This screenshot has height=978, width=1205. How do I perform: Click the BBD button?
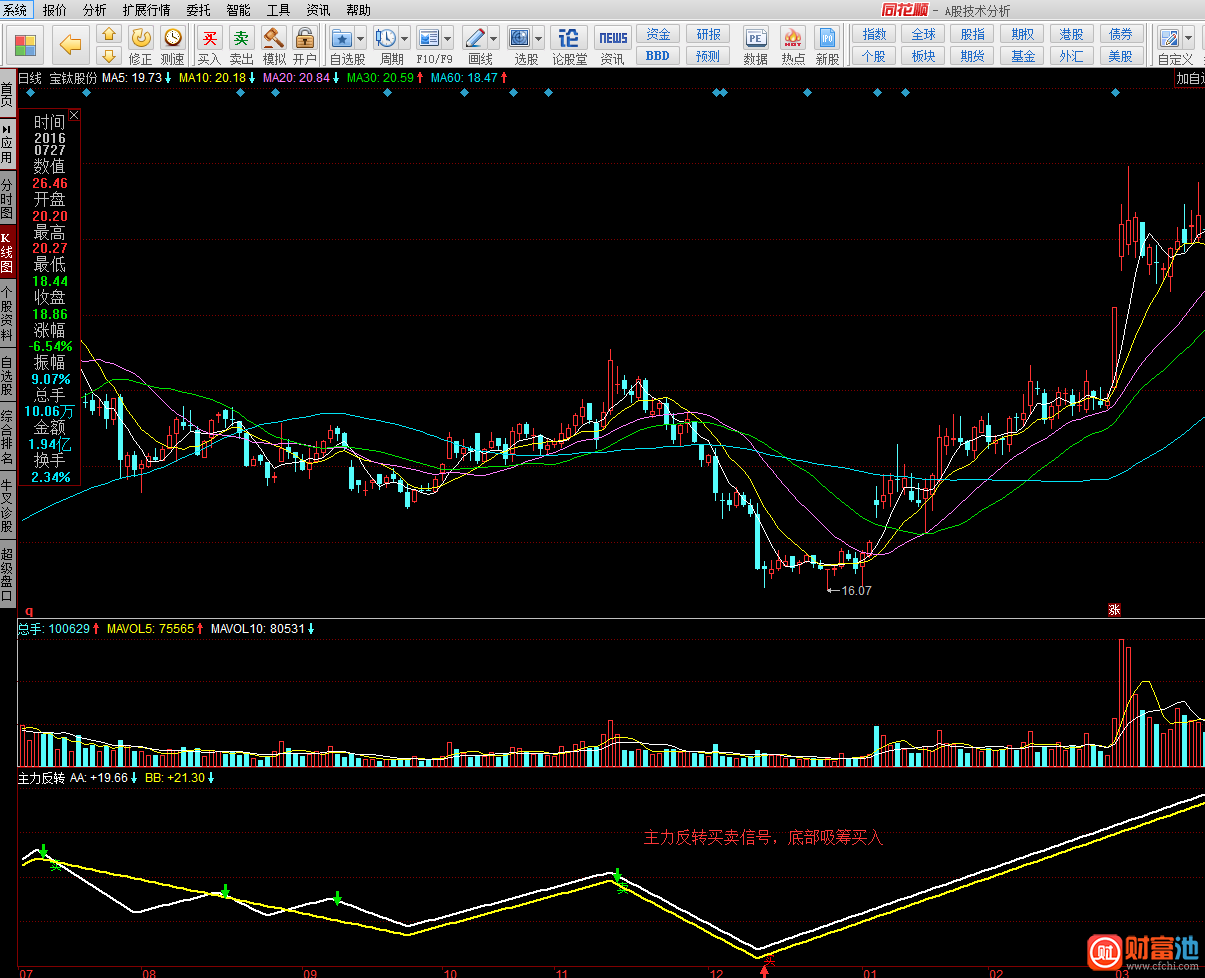point(658,56)
